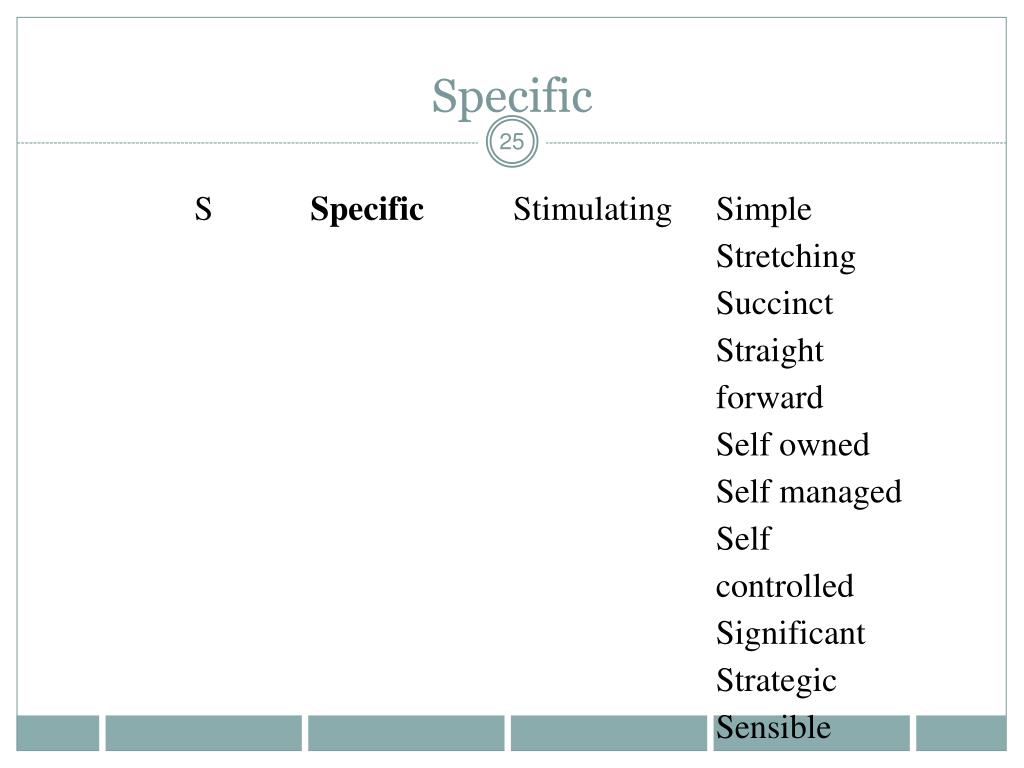Screen dimensions: 1024x768
Task: Click the 'Self managed' entry
Action: [808, 492]
